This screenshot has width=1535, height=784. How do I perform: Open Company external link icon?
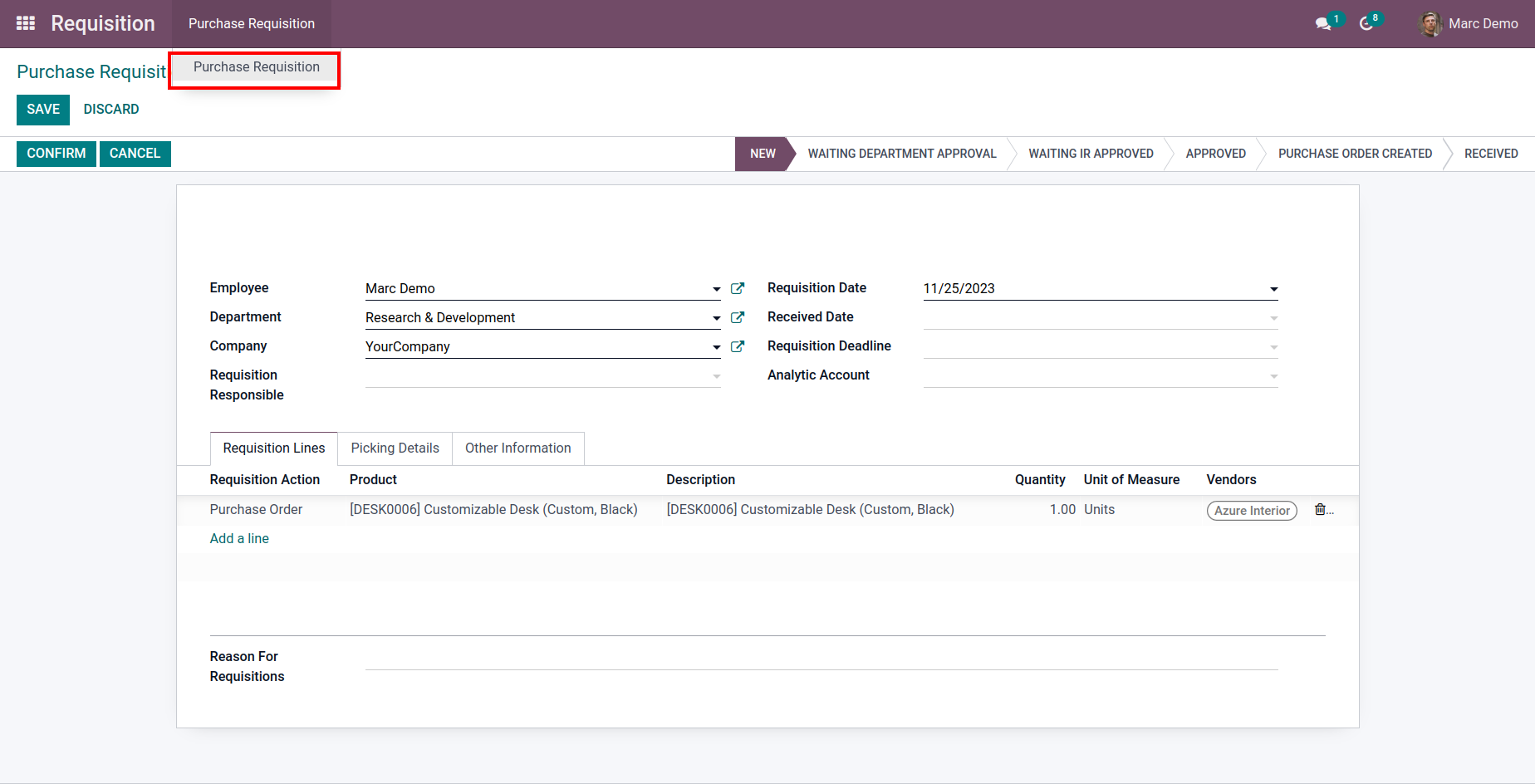pos(737,346)
